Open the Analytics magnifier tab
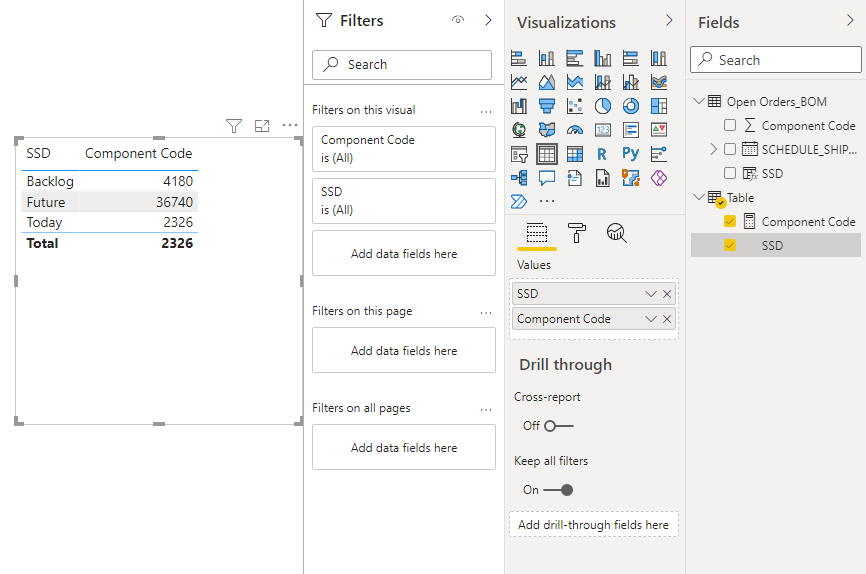This screenshot has height=574, width=866. 616,233
